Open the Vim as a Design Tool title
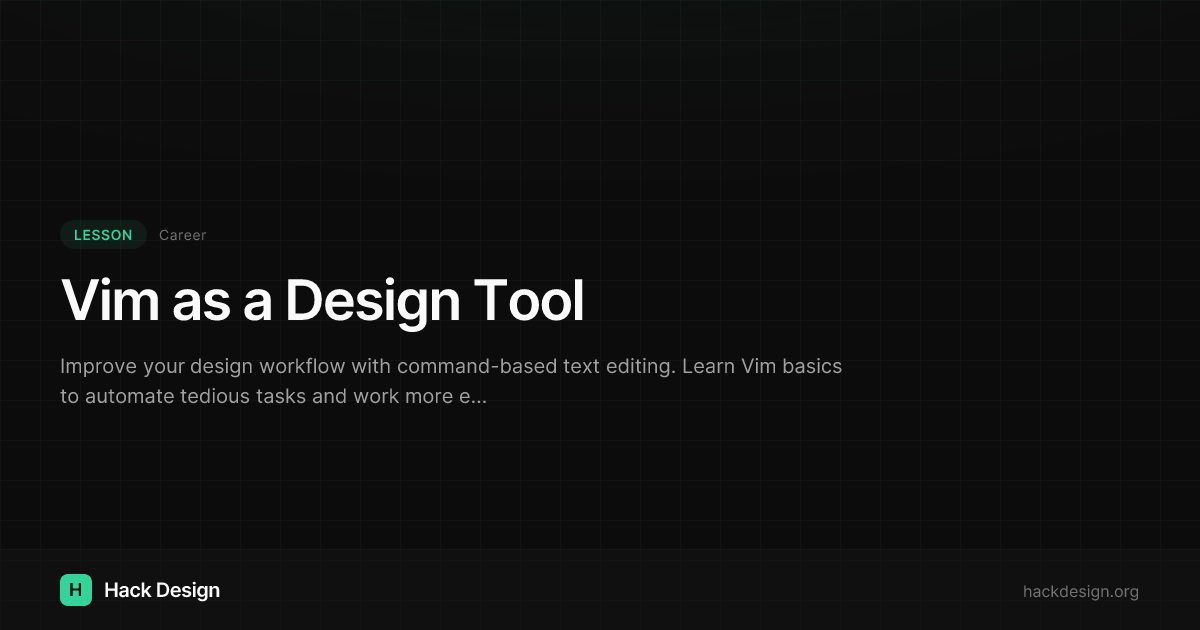The image size is (1200, 630). tap(322, 300)
